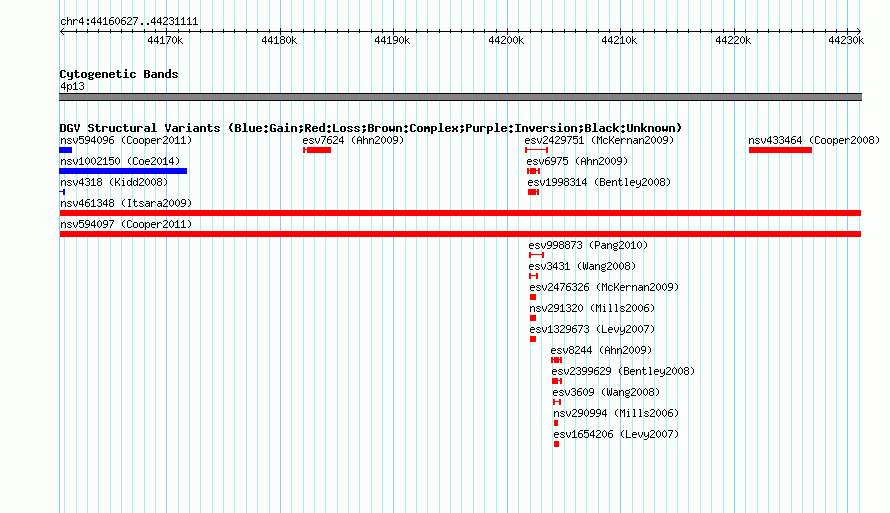Click the 44210k ruler mark

[619, 40]
